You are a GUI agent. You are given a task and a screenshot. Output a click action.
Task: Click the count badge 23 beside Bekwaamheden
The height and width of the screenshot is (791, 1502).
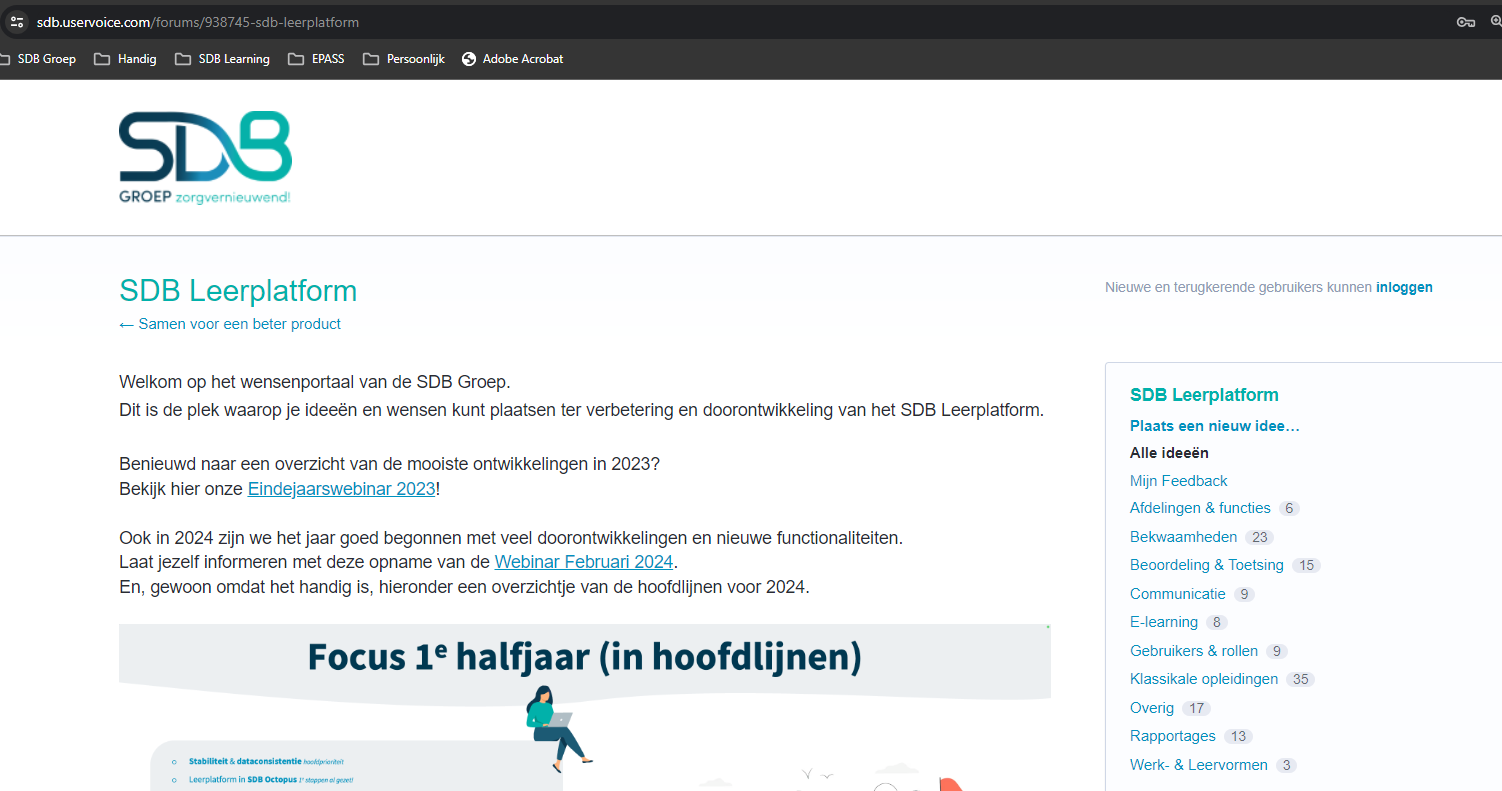click(x=1259, y=537)
